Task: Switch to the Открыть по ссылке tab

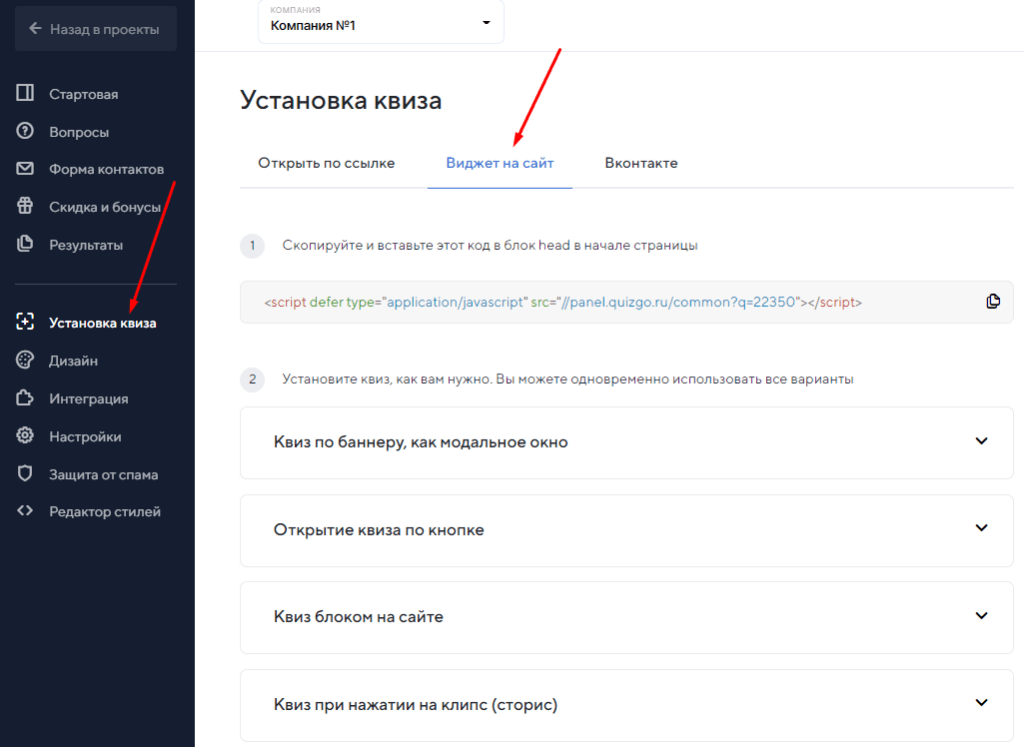Action: pos(326,163)
